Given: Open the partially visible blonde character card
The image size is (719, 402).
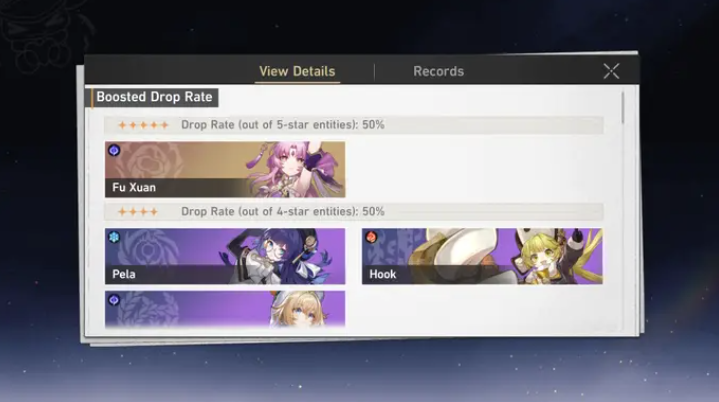Looking at the screenshot, I should pos(225,309).
